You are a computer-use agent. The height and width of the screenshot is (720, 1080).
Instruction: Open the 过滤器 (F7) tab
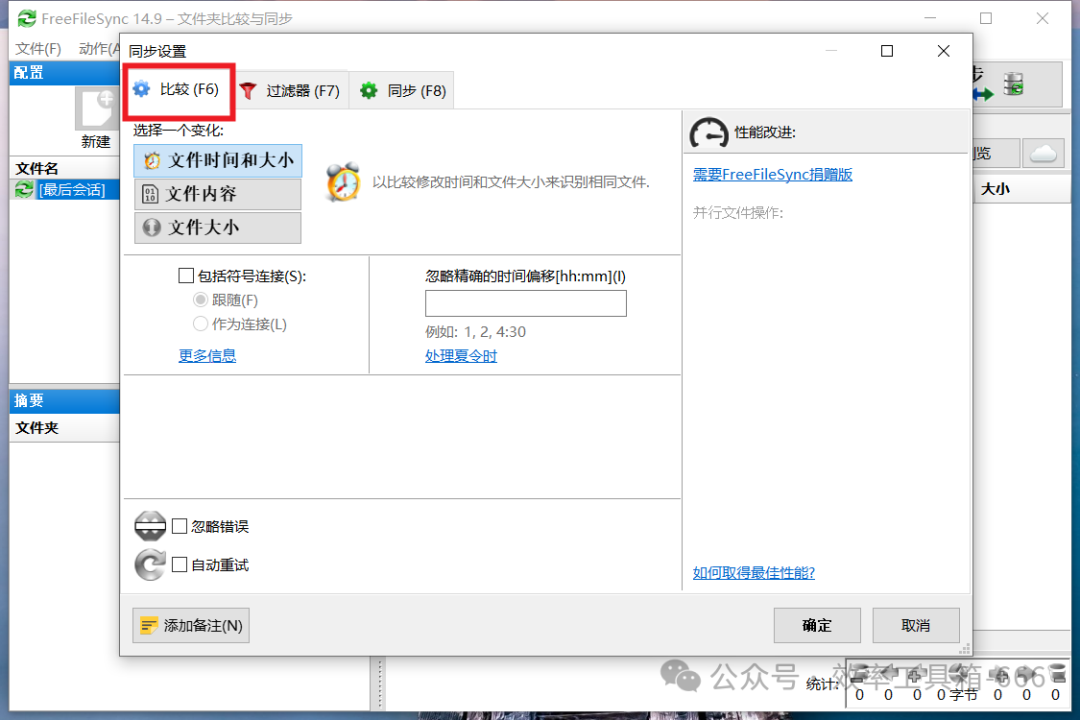[x=291, y=90]
